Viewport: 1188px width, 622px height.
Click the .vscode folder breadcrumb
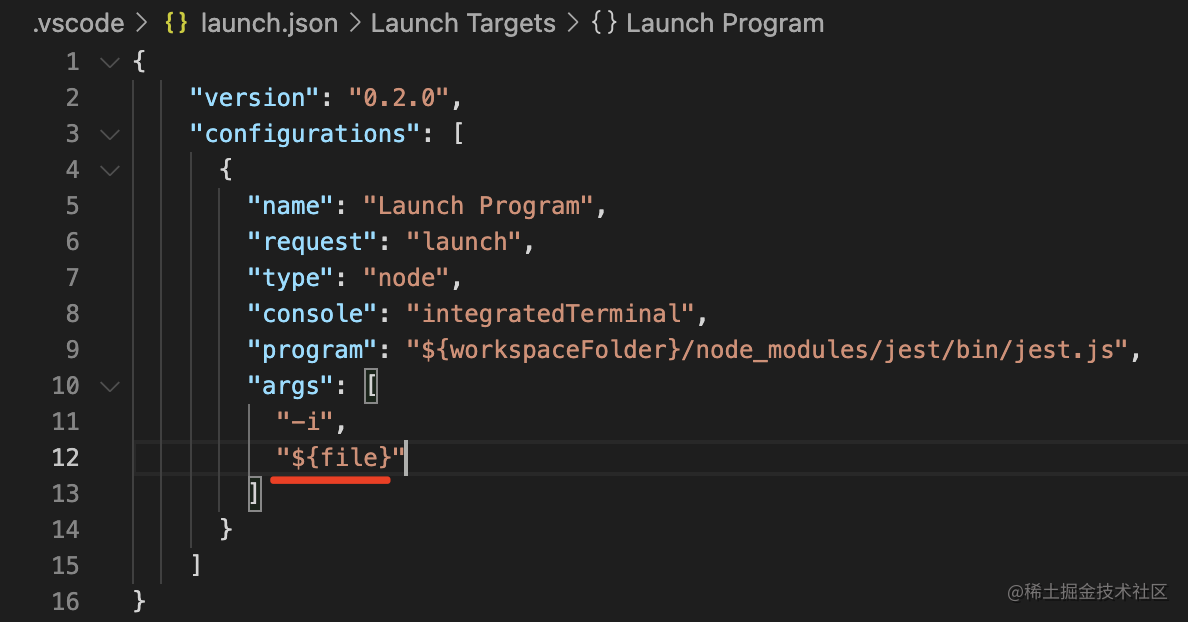79,23
